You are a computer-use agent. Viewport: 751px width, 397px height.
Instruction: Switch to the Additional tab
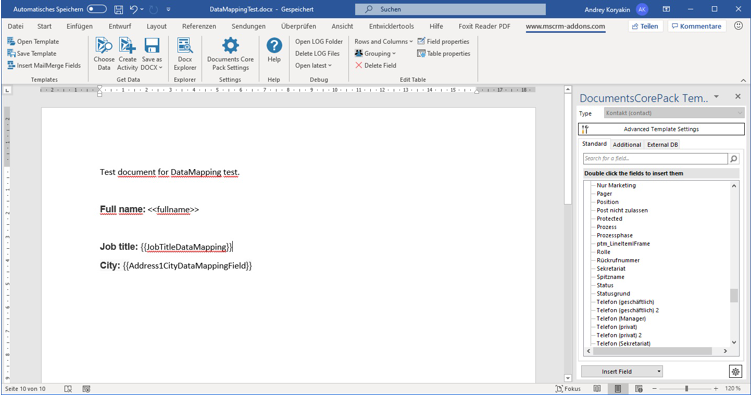pyautogui.click(x=626, y=144)
